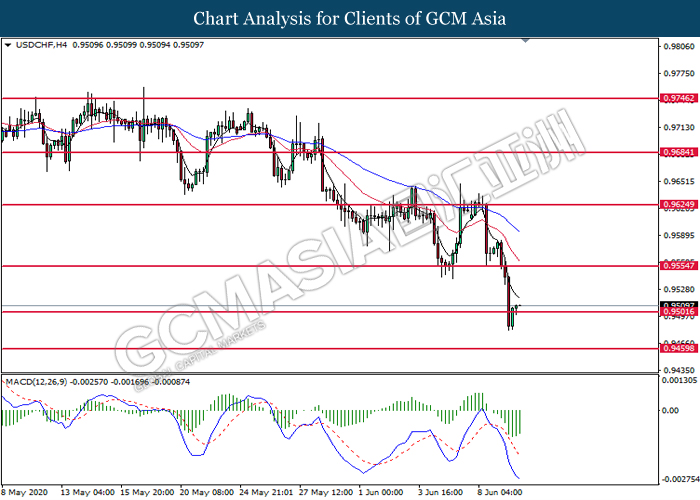
Task: Click the 8 May 2020 date label
Action: [24, 492]
